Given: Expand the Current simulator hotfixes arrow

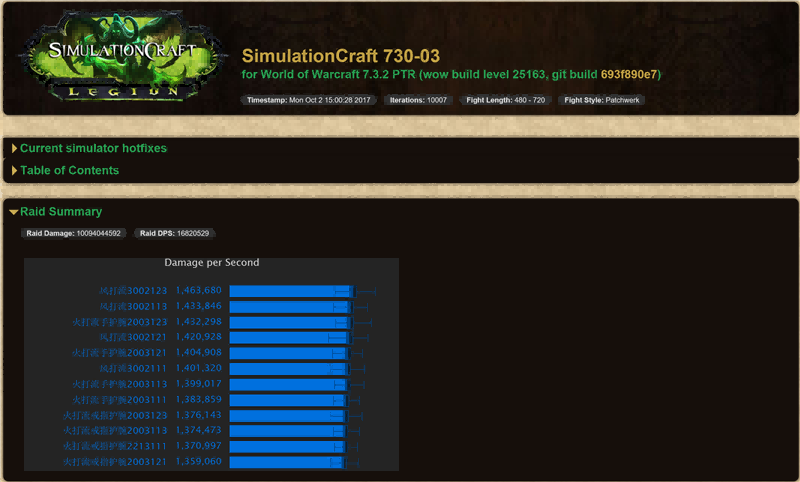Looking at the screenshot, I should [x=14, y=148].
